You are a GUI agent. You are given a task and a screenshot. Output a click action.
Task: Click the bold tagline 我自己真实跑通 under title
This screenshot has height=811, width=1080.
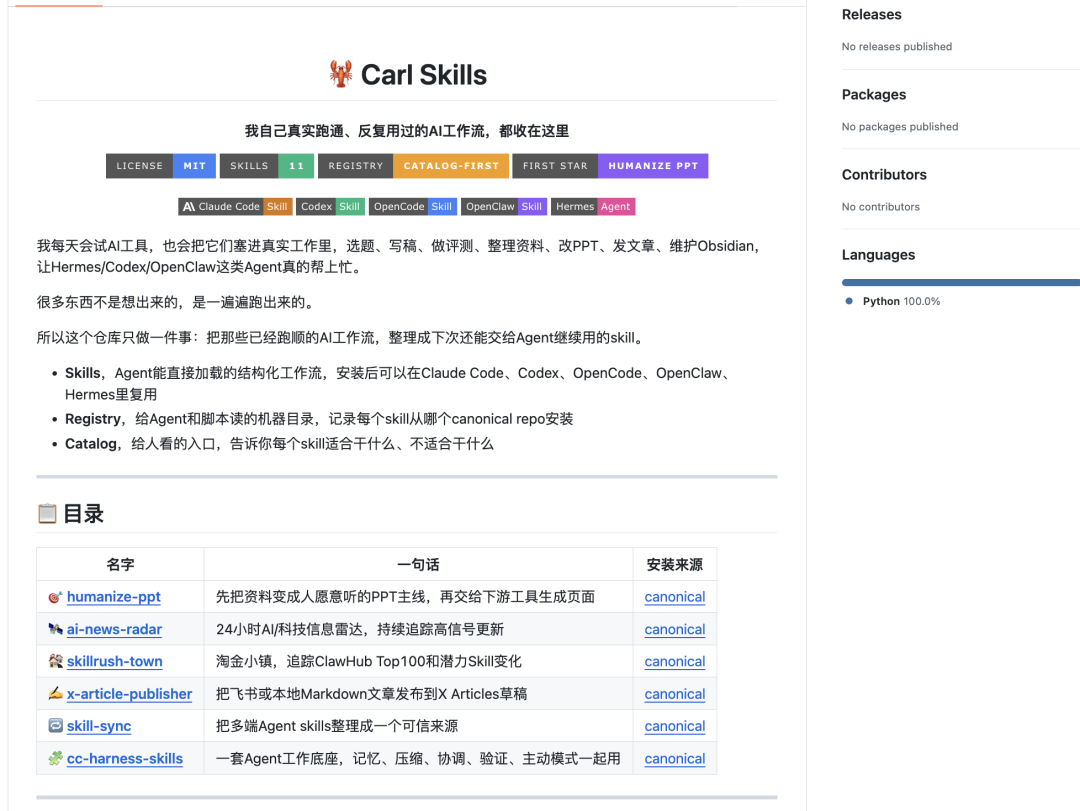[x=406, y=131]
